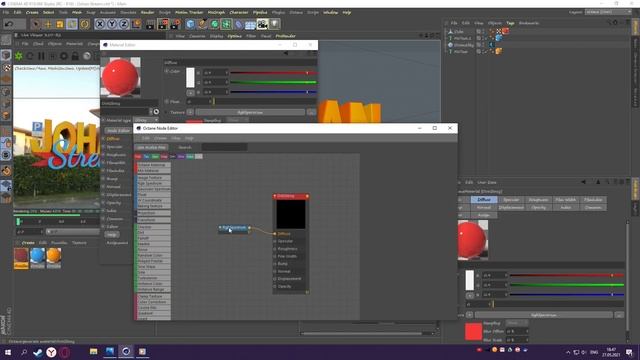Viewport: 640px width, 360px height.
Task: Click red color swatch in Attribute Manager
Action: tap(473, 331)
